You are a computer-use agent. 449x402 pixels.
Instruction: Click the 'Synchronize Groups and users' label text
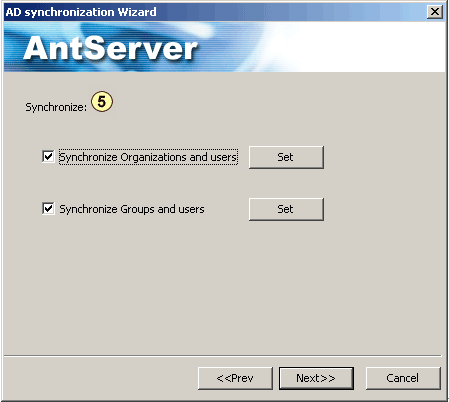point(132,209)
